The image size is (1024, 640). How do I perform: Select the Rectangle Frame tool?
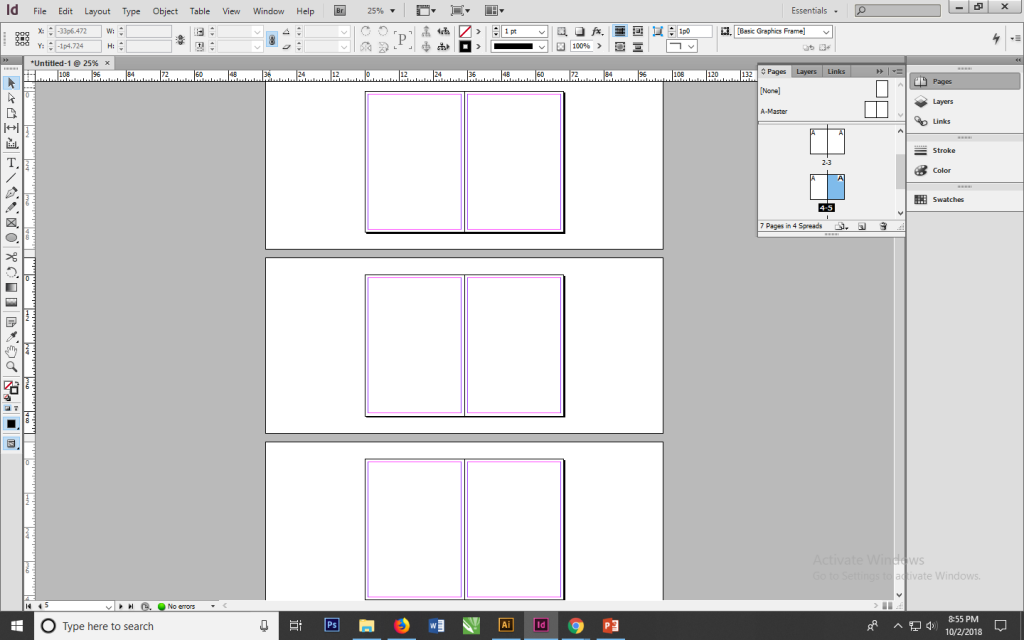(11, 223)
